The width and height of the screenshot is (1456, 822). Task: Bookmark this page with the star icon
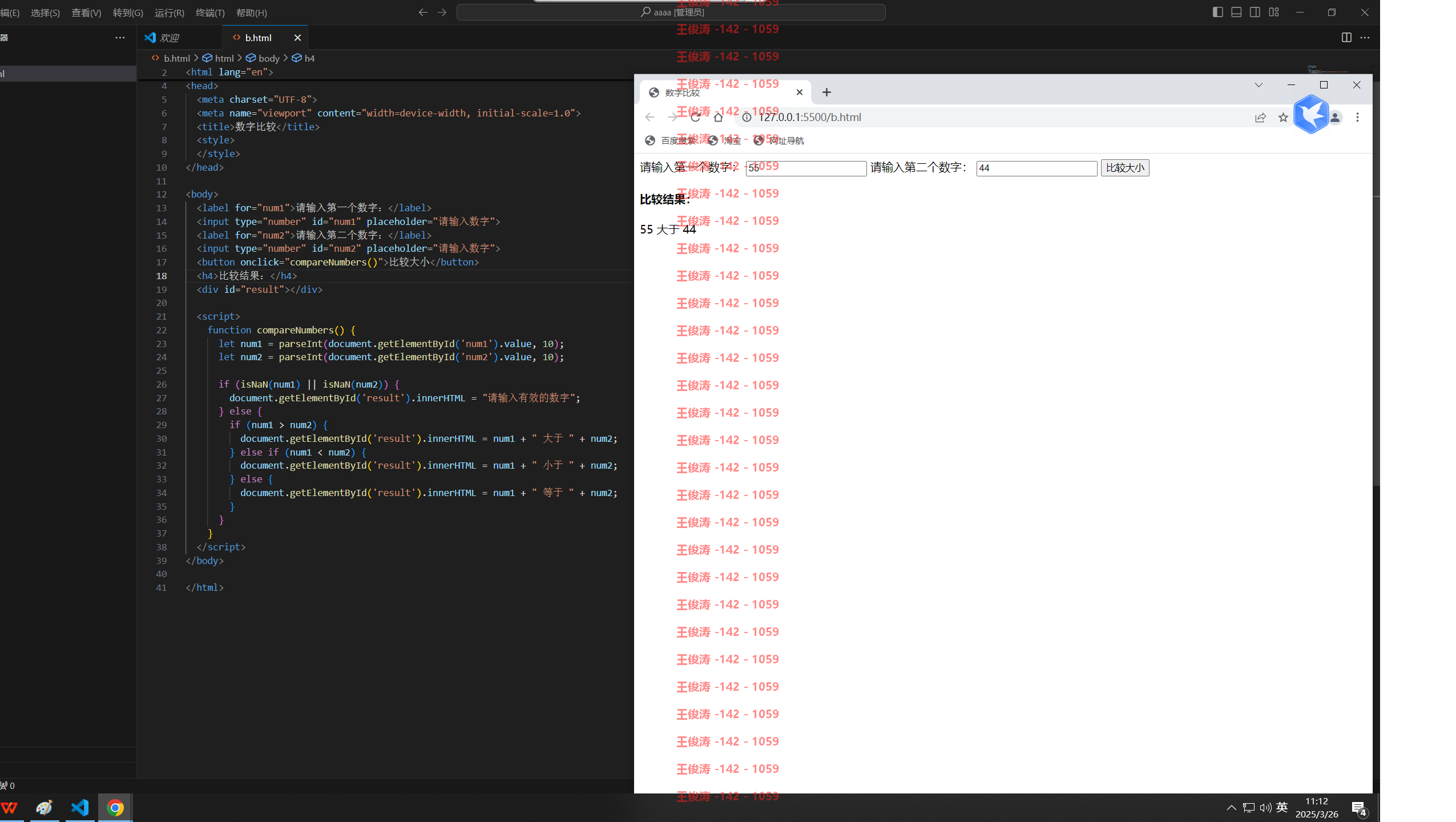(1283, 117)
